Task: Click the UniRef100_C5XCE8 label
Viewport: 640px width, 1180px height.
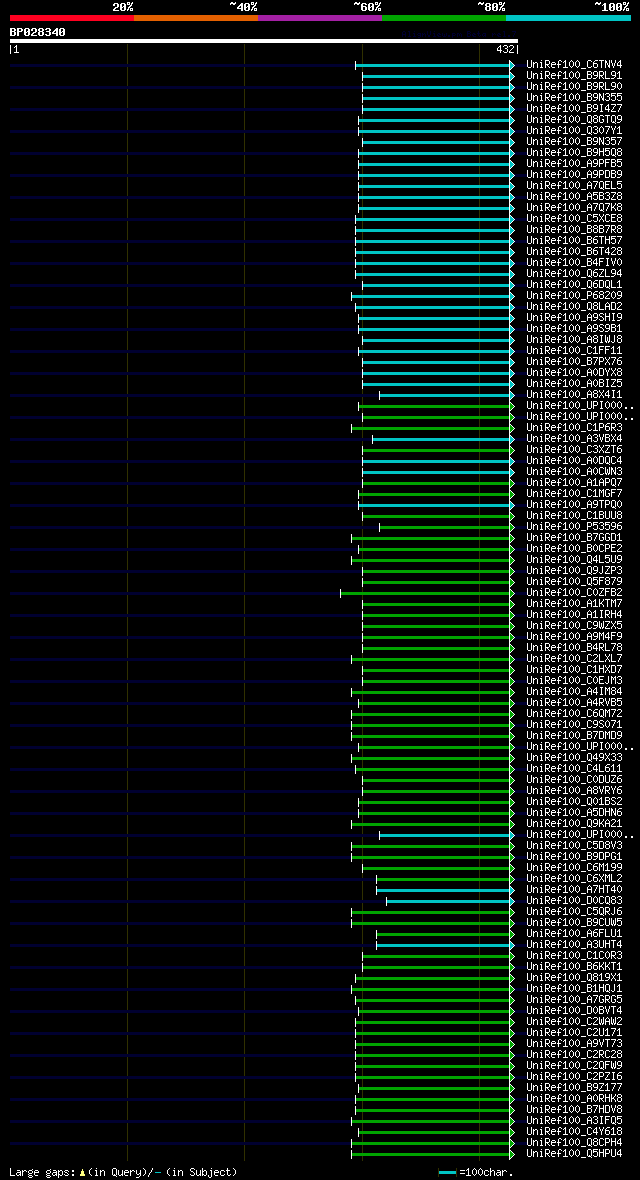Action: (x=574, y=219)
